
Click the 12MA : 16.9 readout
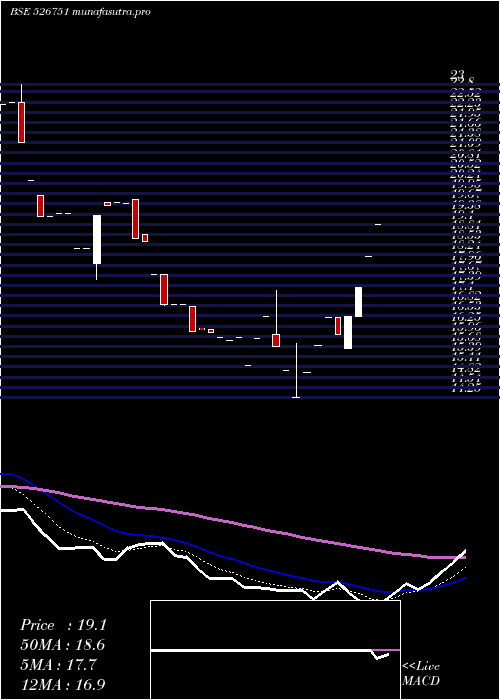tap(63, 684)
